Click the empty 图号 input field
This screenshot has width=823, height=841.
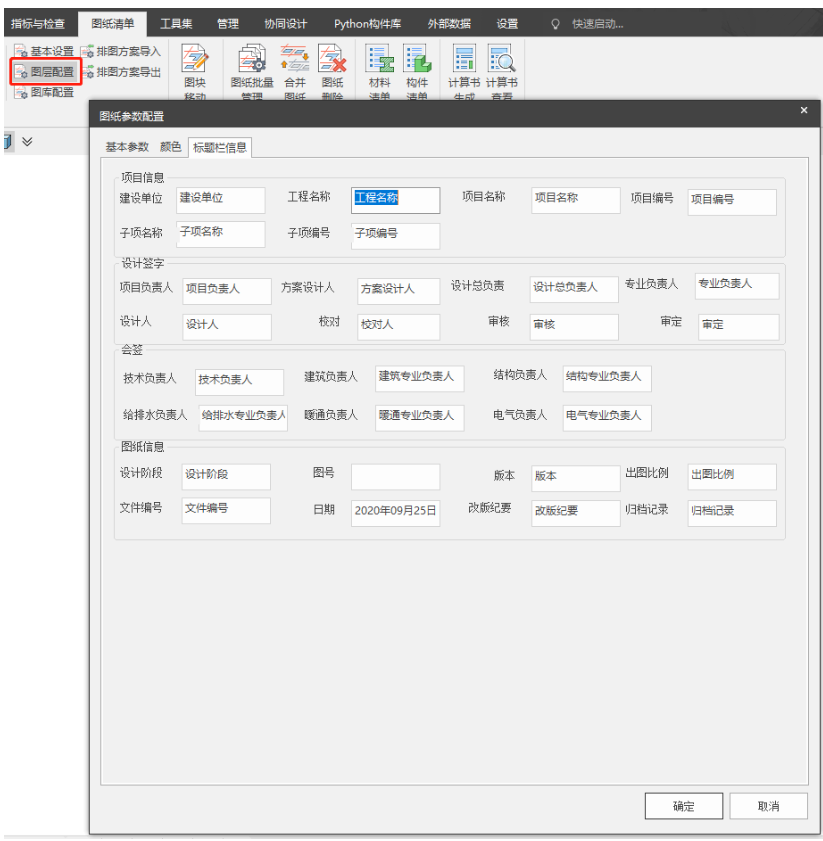pos(395,477)
